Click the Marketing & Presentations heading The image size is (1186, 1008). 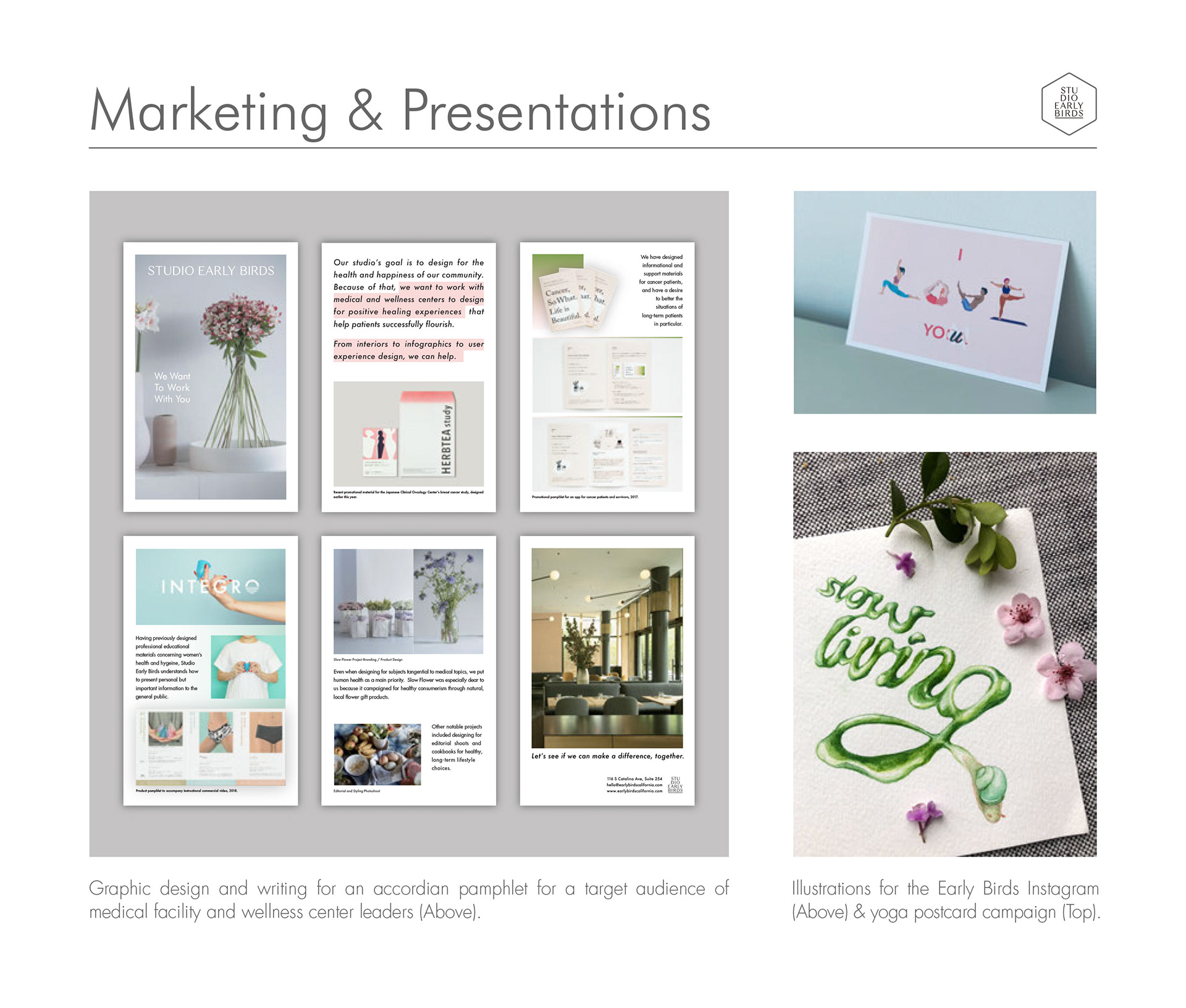pyautogui.click(x=400, y=111)
